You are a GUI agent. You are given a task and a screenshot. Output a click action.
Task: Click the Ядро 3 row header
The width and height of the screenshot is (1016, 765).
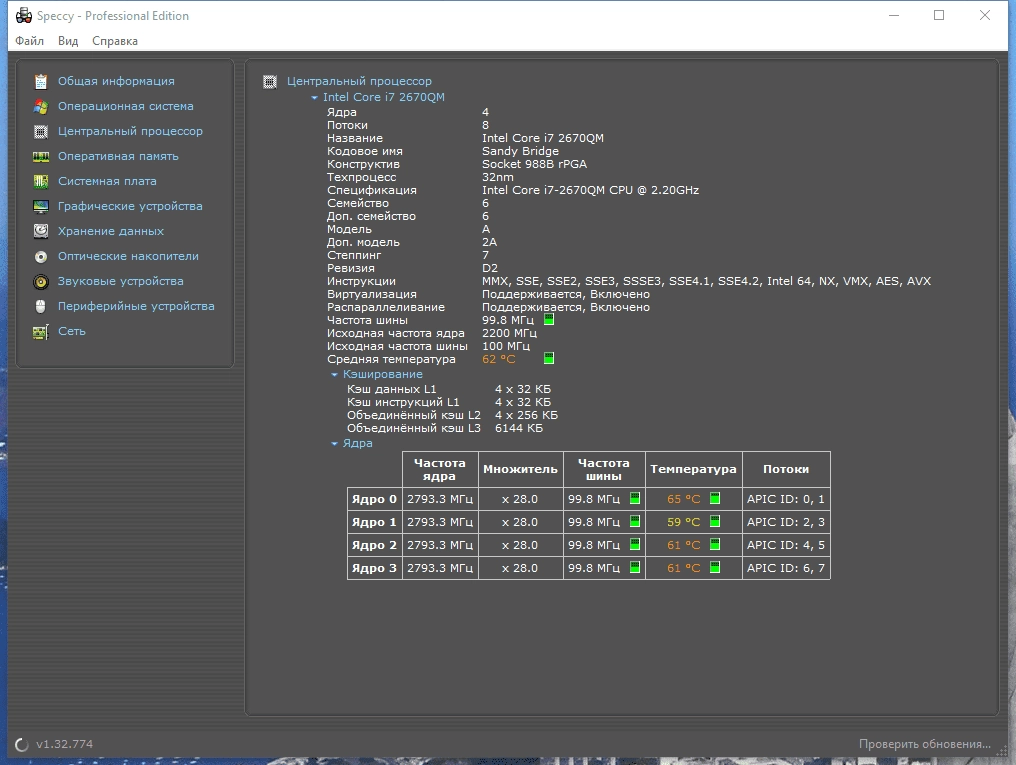coord(375,568)
